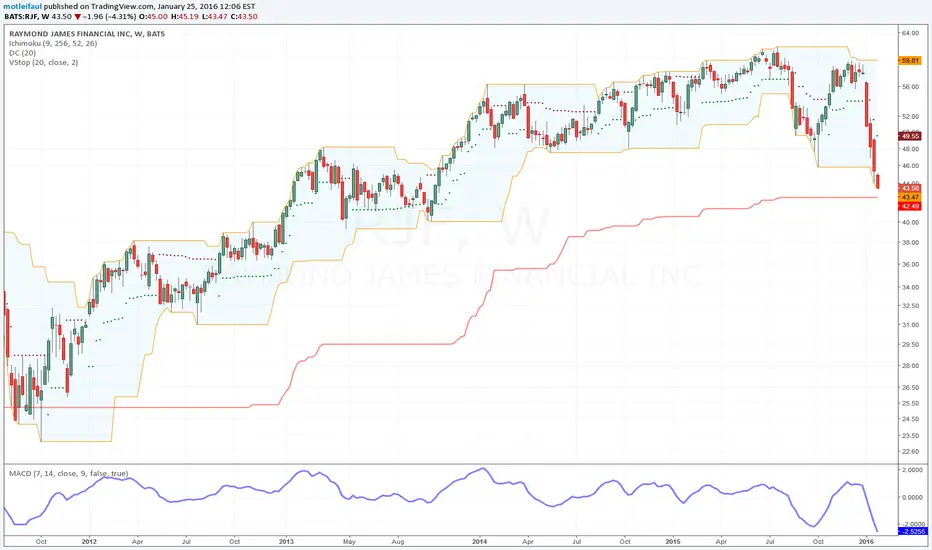
Task: Select the Ichimoku (9, 256, 52, 26) indicator legend
Action: [53, 43]
